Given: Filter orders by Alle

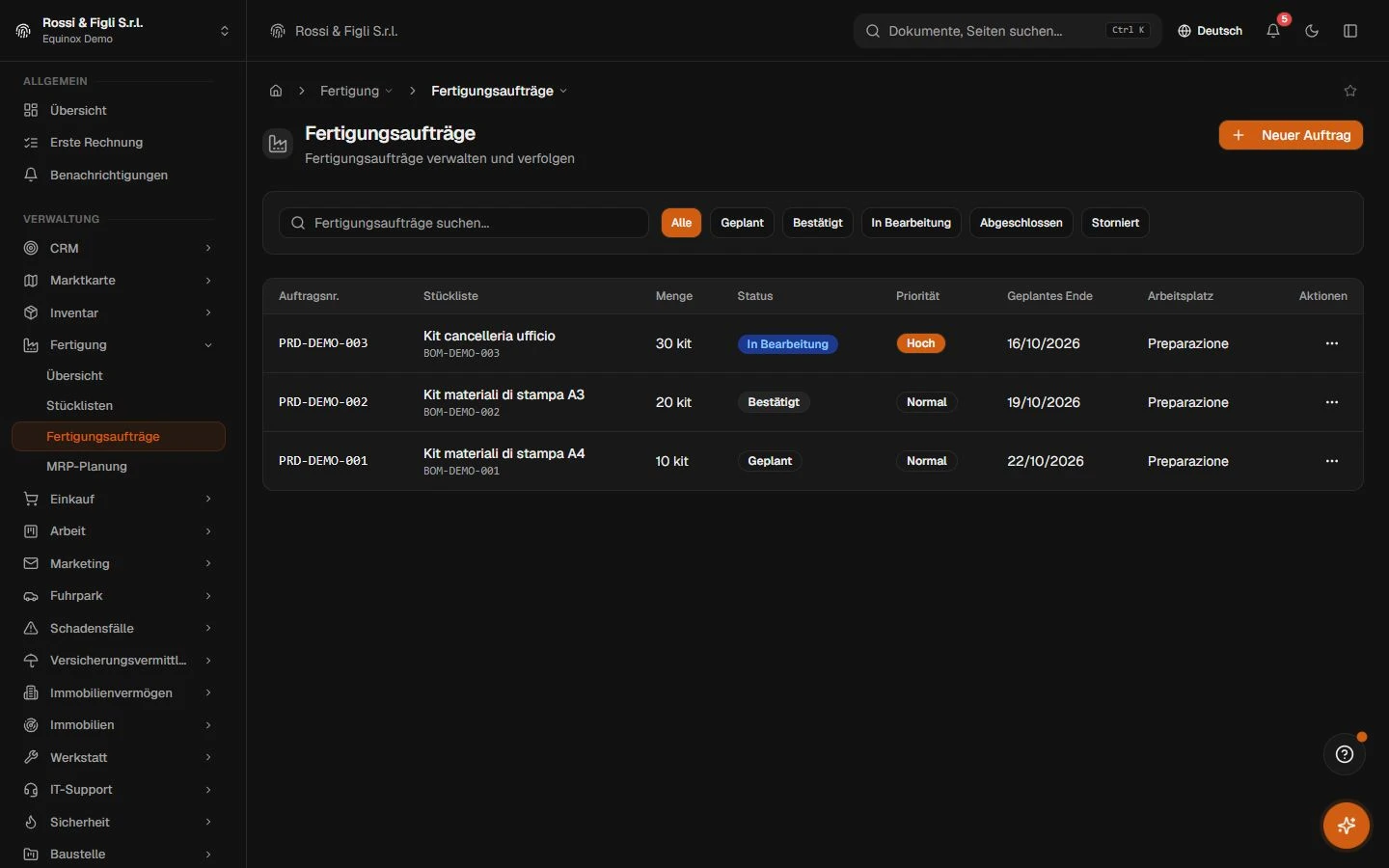Looking at the screenshot, I should click(x=681, y=223).
